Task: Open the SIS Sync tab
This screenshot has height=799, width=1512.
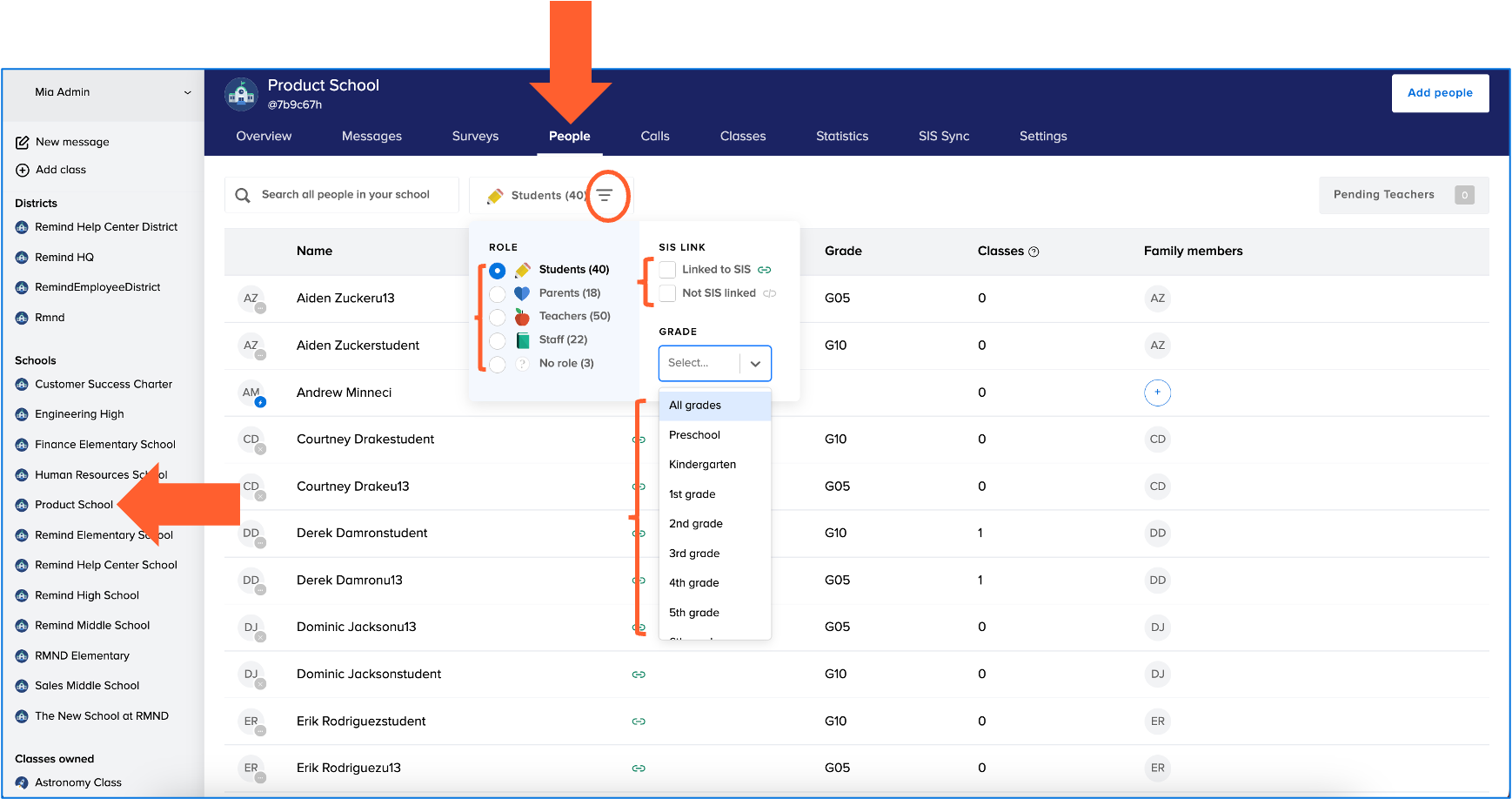Action: click(943, 136)
